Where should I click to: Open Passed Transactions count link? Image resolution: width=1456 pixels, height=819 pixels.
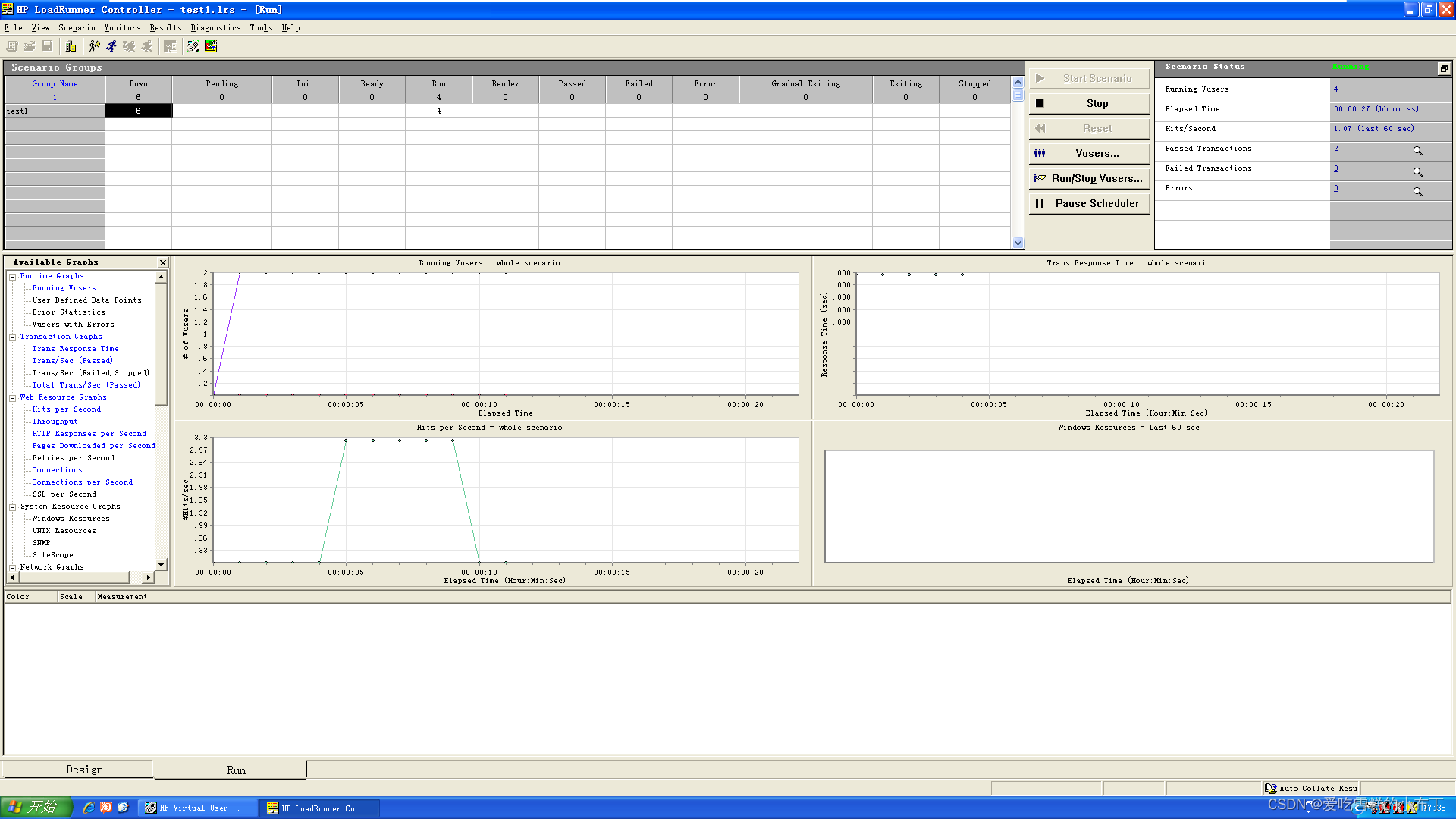click(1336, 149)
